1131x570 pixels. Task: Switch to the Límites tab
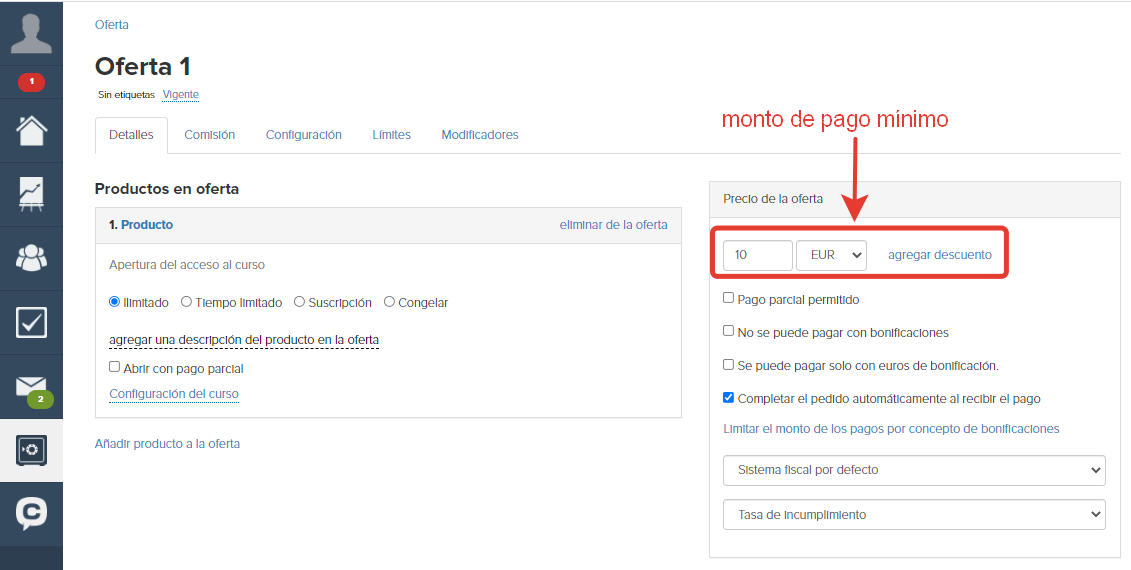point(392,135)
